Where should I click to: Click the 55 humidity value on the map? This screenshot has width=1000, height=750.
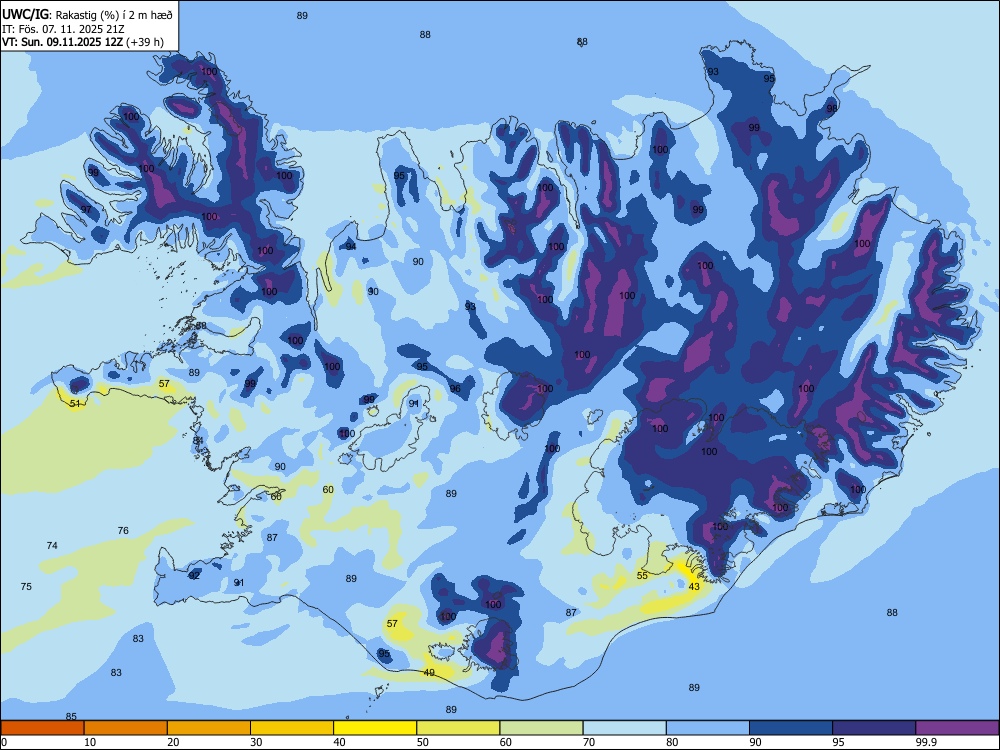(642, 575)
